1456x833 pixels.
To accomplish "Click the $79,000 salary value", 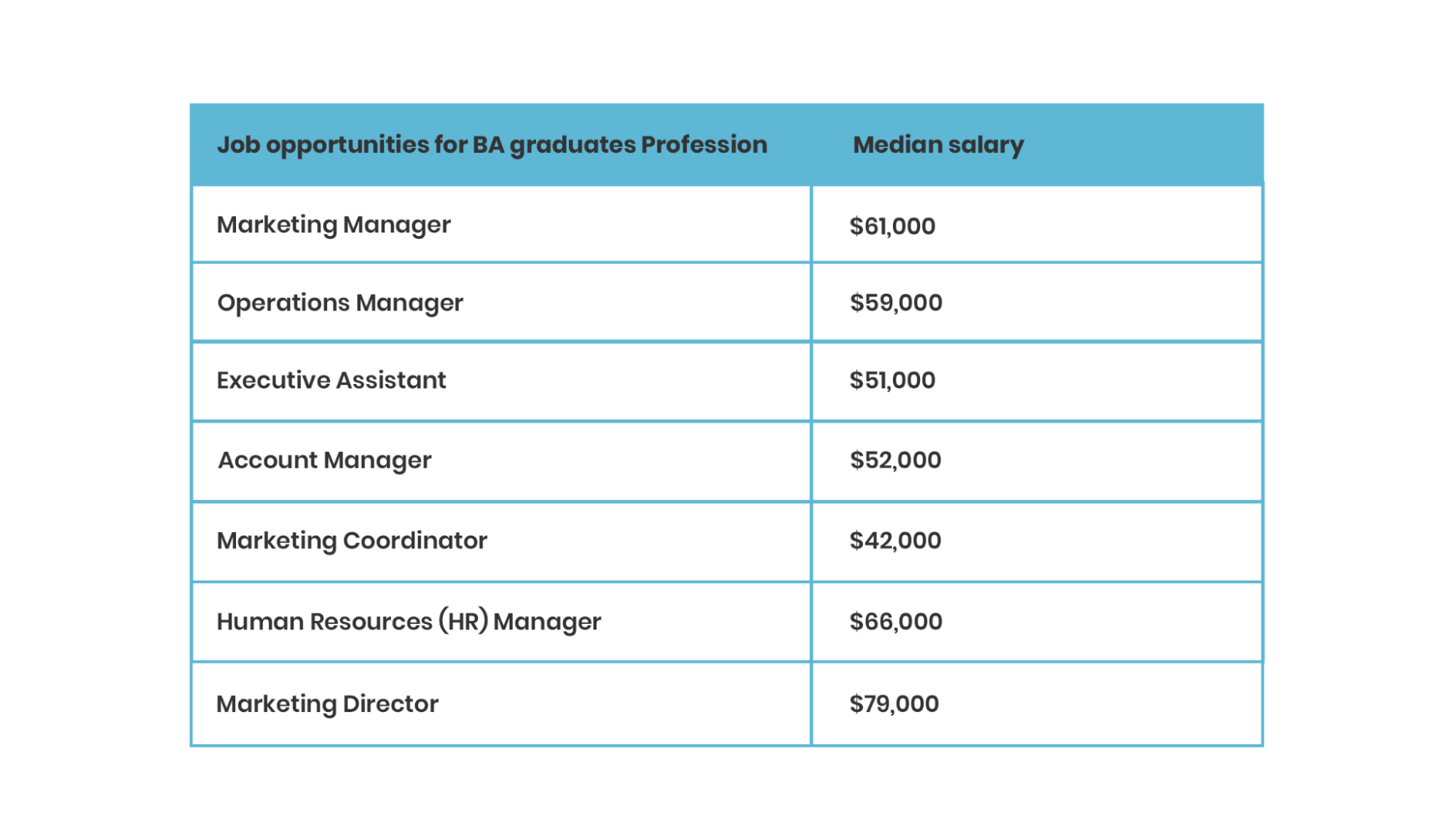I will pos(894,704).
